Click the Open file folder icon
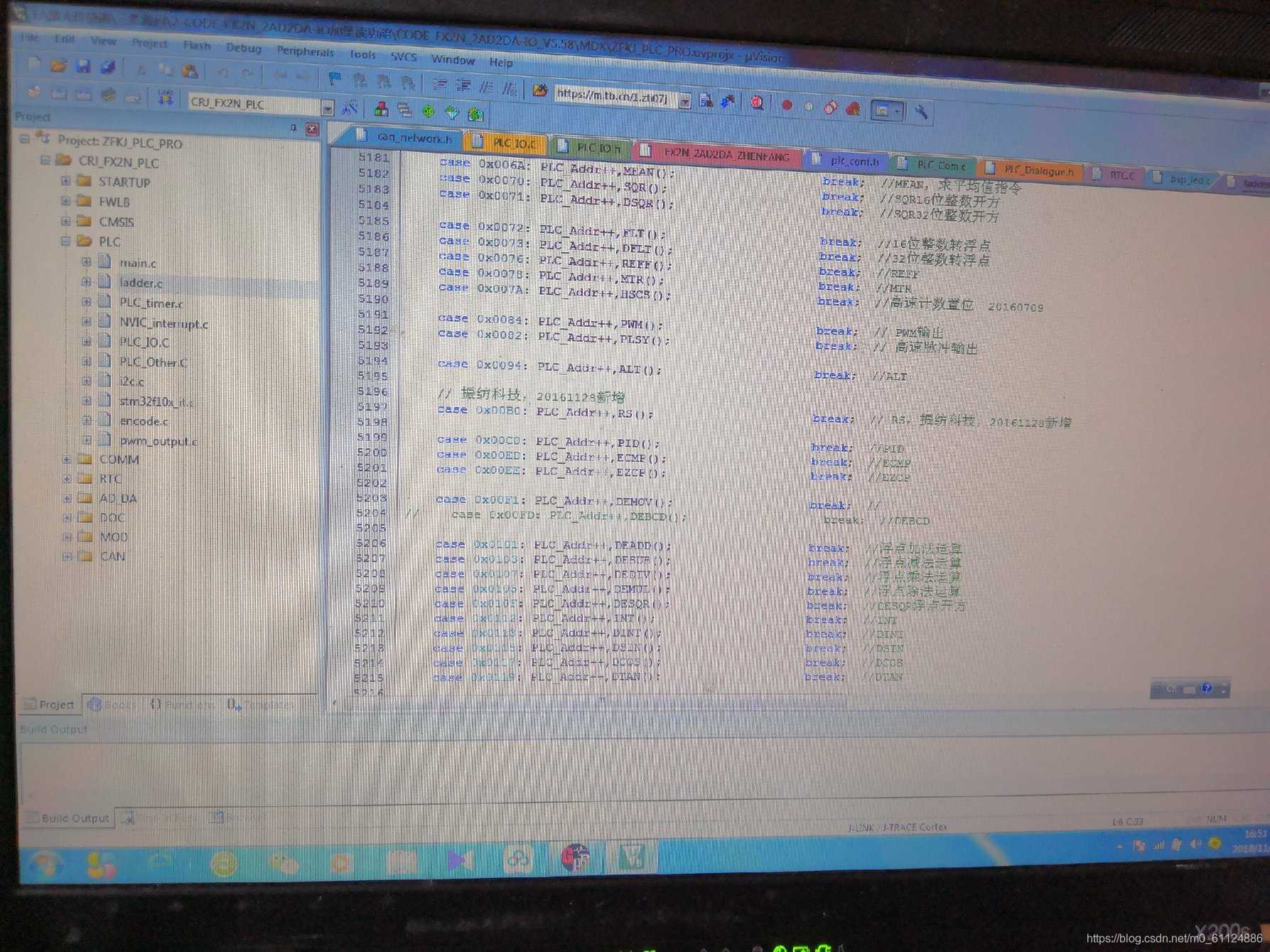1270x952 pixels. (58, 66)
